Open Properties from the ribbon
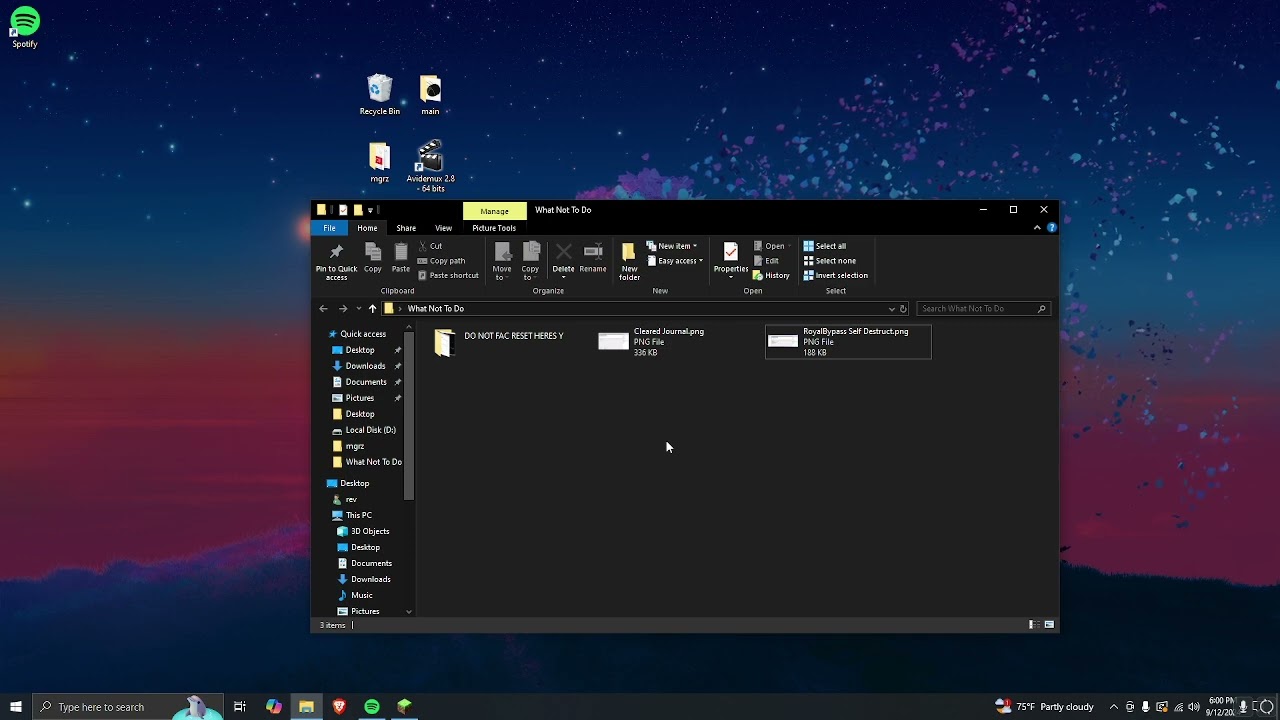1280x720 pixels. pos(731,259)
